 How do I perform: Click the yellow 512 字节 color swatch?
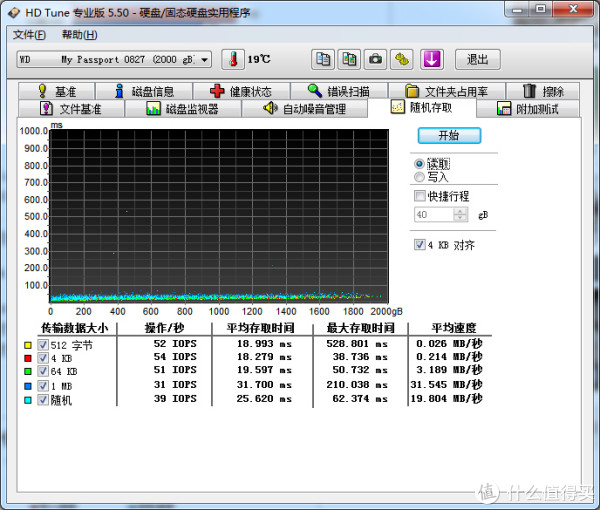[x=28, y=345]
